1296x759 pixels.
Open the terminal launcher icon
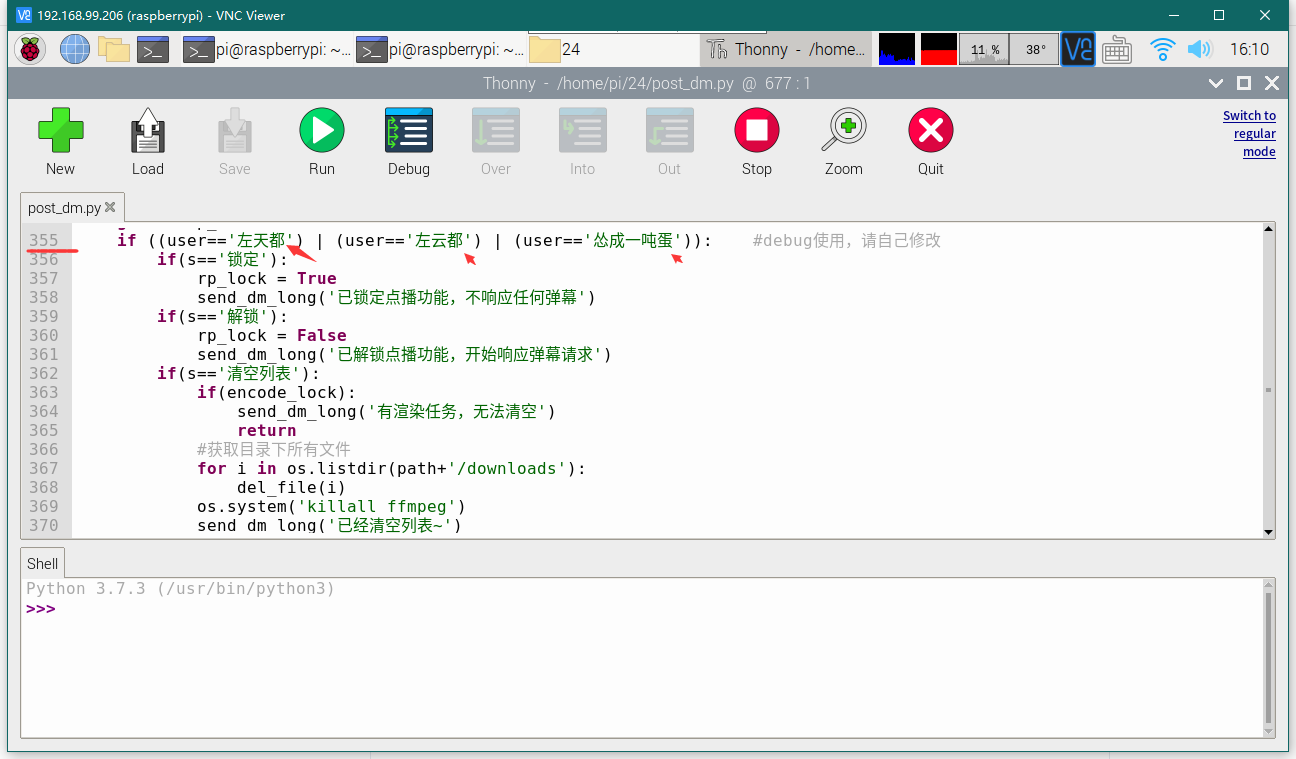[153, 49]
